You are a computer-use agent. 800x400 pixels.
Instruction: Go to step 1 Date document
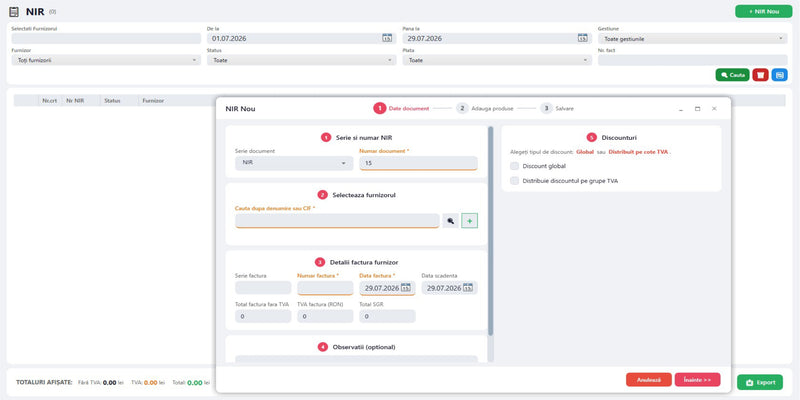[x=402, y=108]
